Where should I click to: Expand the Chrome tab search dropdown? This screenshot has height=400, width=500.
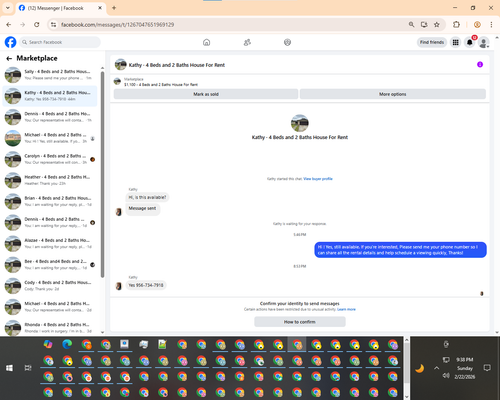click(8, 8)
